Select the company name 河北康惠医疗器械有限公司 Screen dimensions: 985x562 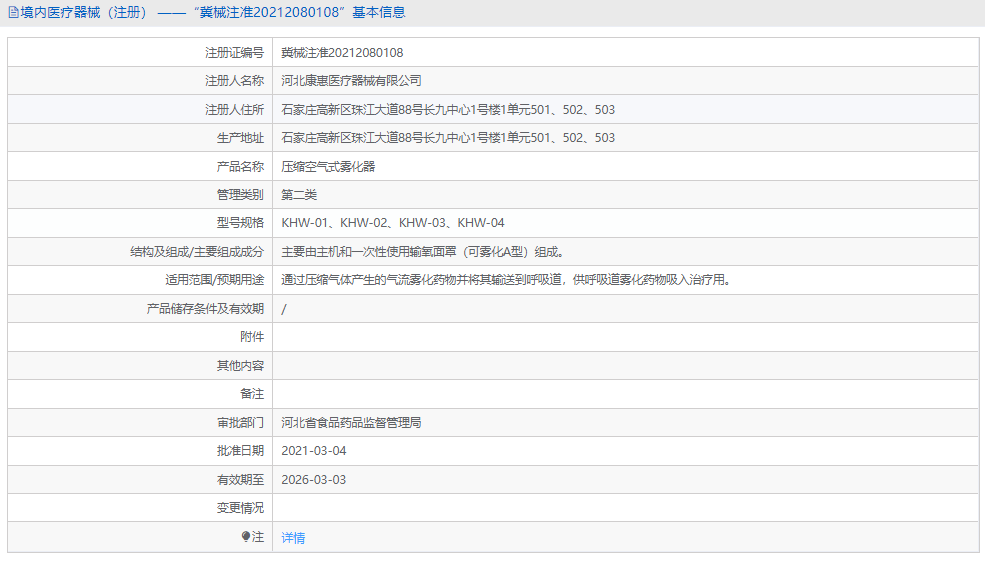pyautogui.click(x=351, y=81)
